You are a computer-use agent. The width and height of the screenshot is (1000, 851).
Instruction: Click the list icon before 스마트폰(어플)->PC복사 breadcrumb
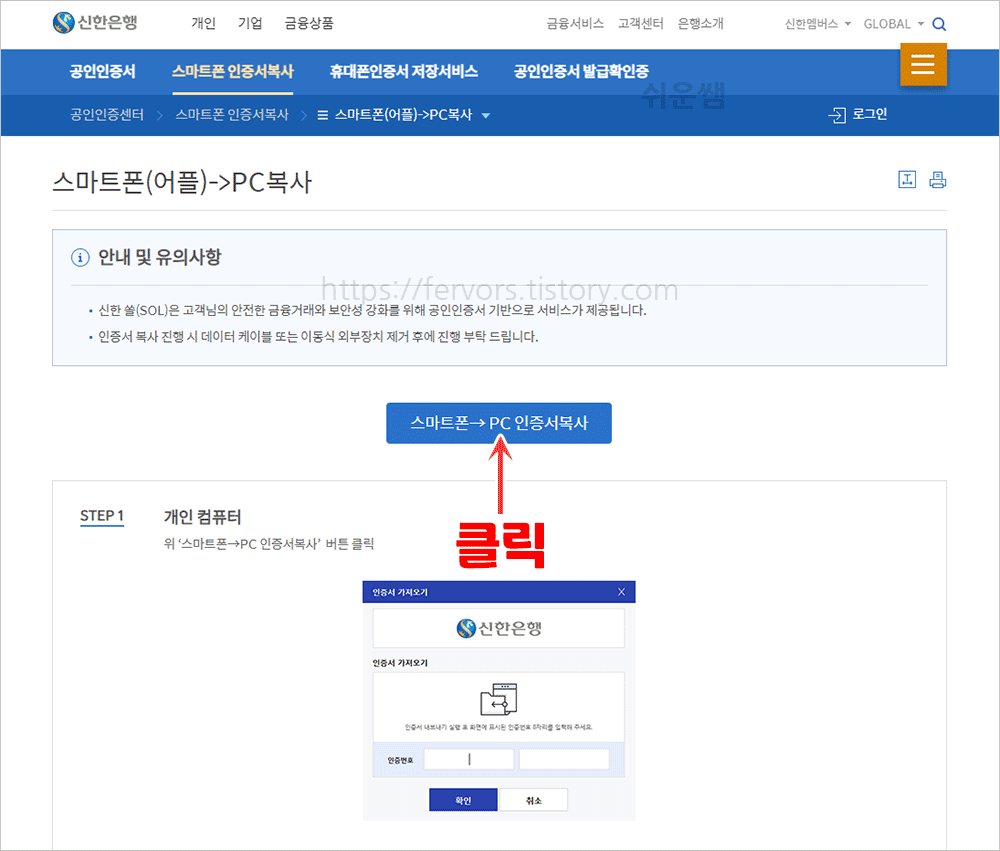[323, 115]
